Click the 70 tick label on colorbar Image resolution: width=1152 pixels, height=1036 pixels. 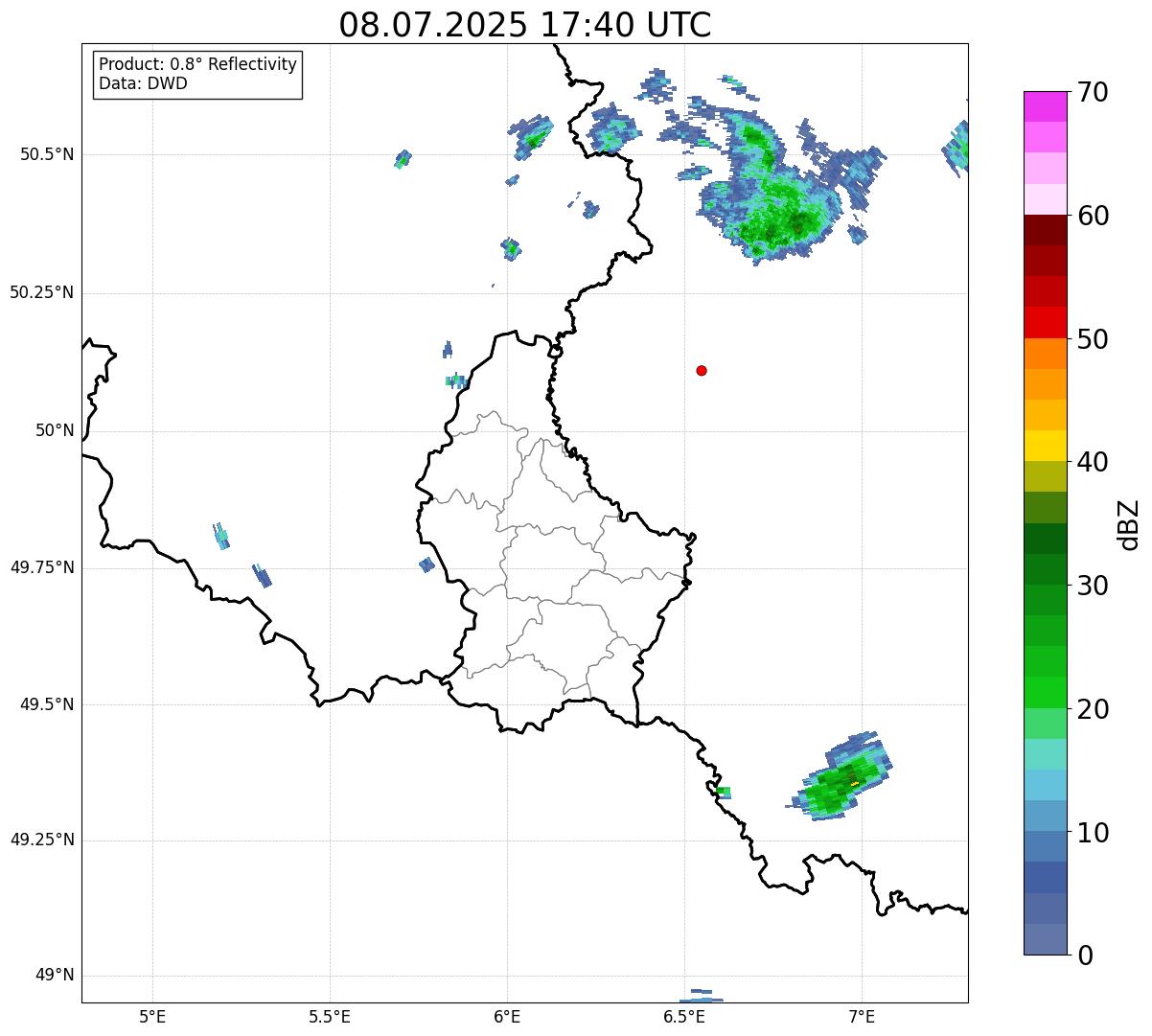coord(1092,92)
